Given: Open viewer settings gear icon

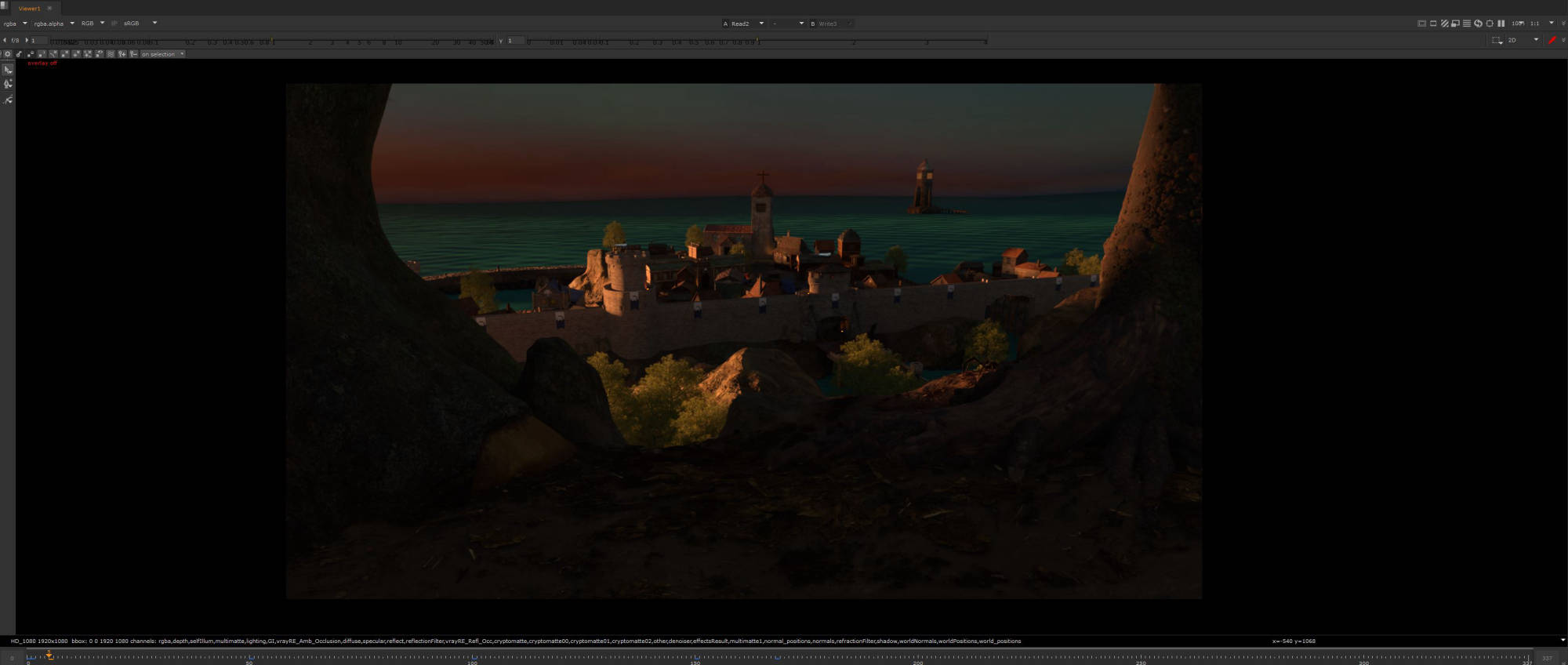Looking at the screenshot, I should (x=8, y=54).
